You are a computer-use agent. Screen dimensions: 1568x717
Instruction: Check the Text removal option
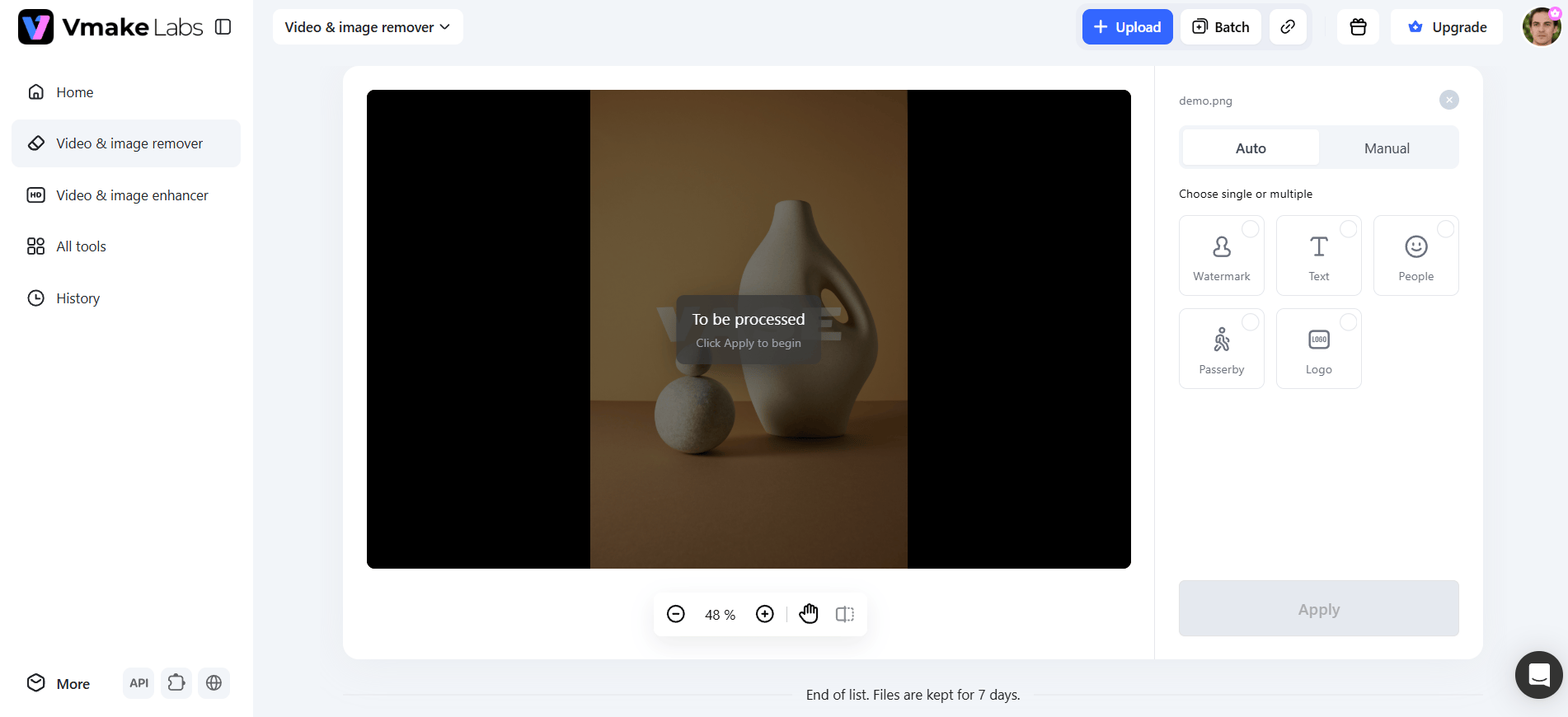[1319, 255]
